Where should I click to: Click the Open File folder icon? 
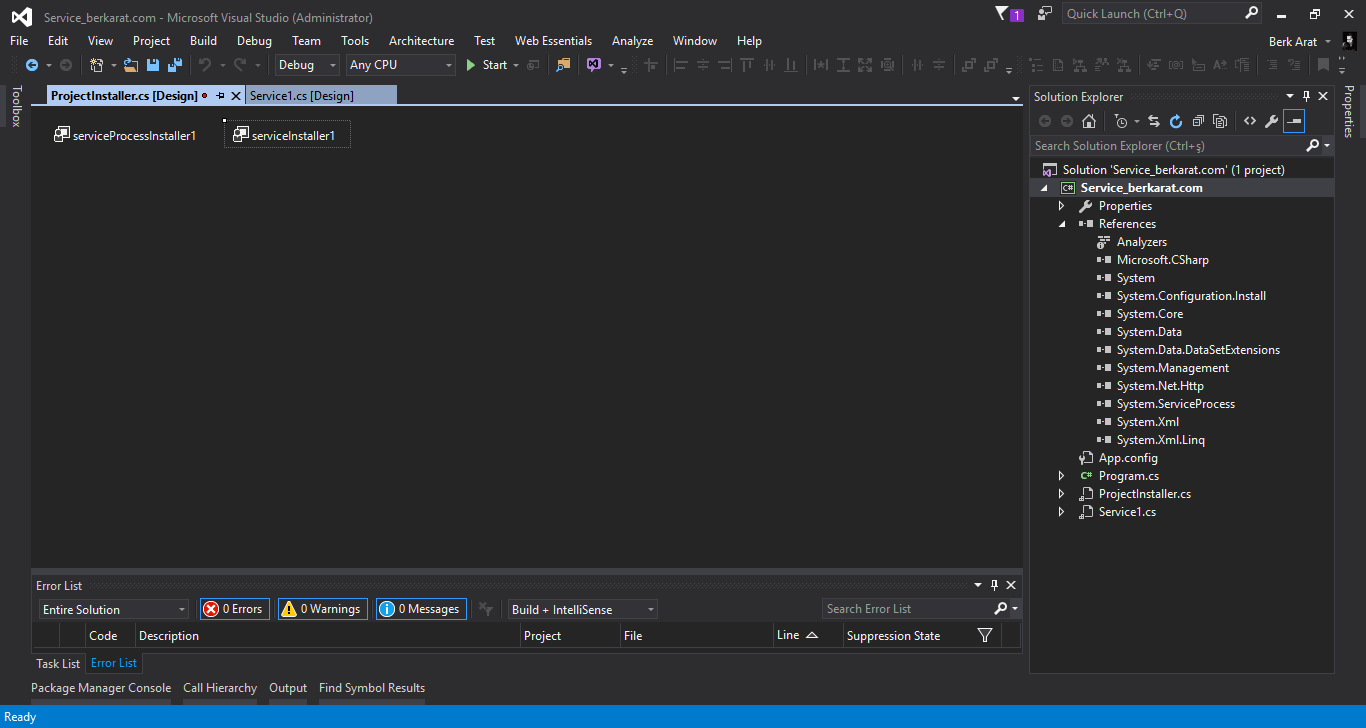tap(131, 65)
